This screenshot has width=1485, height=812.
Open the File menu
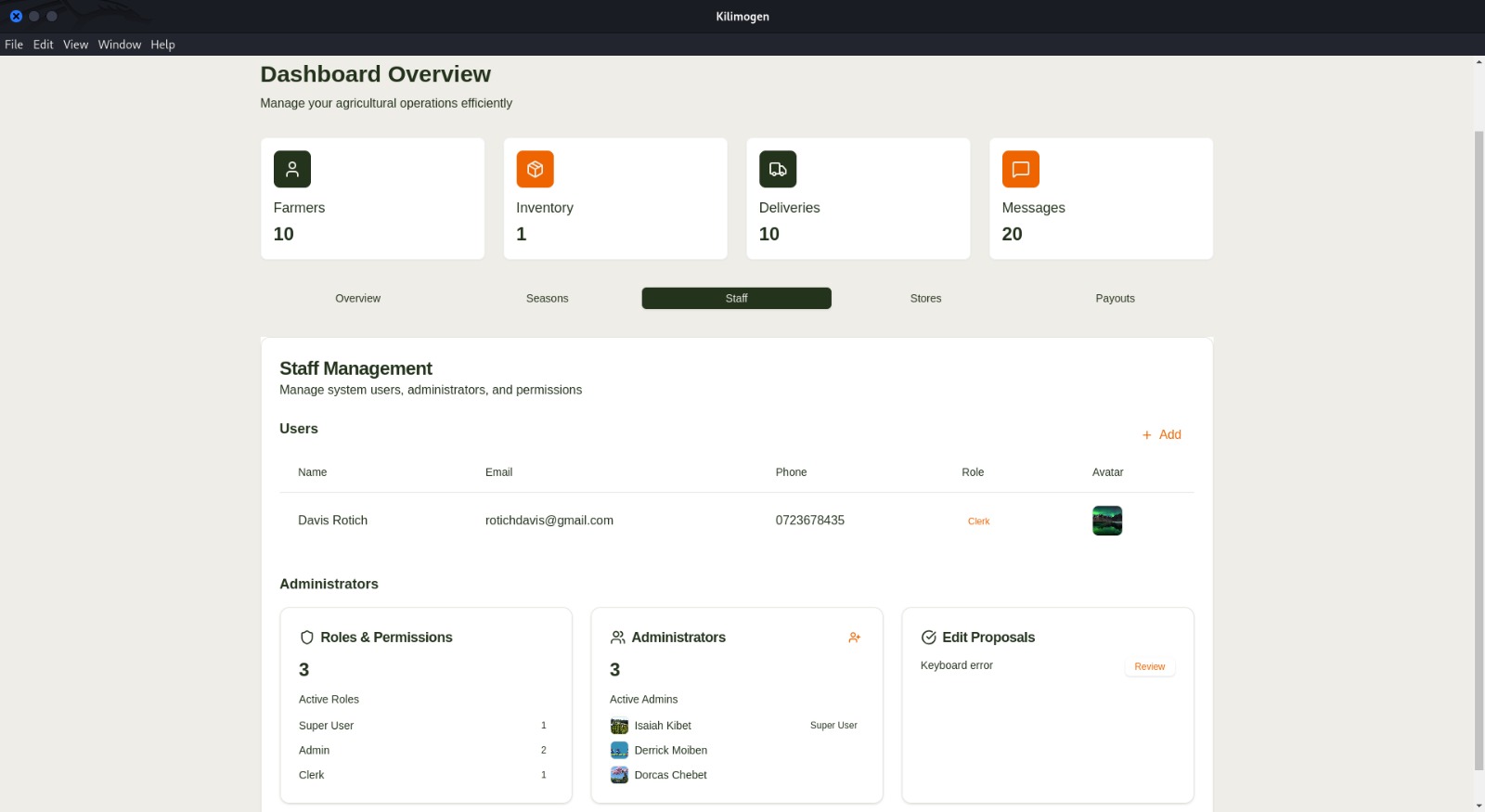14,45
